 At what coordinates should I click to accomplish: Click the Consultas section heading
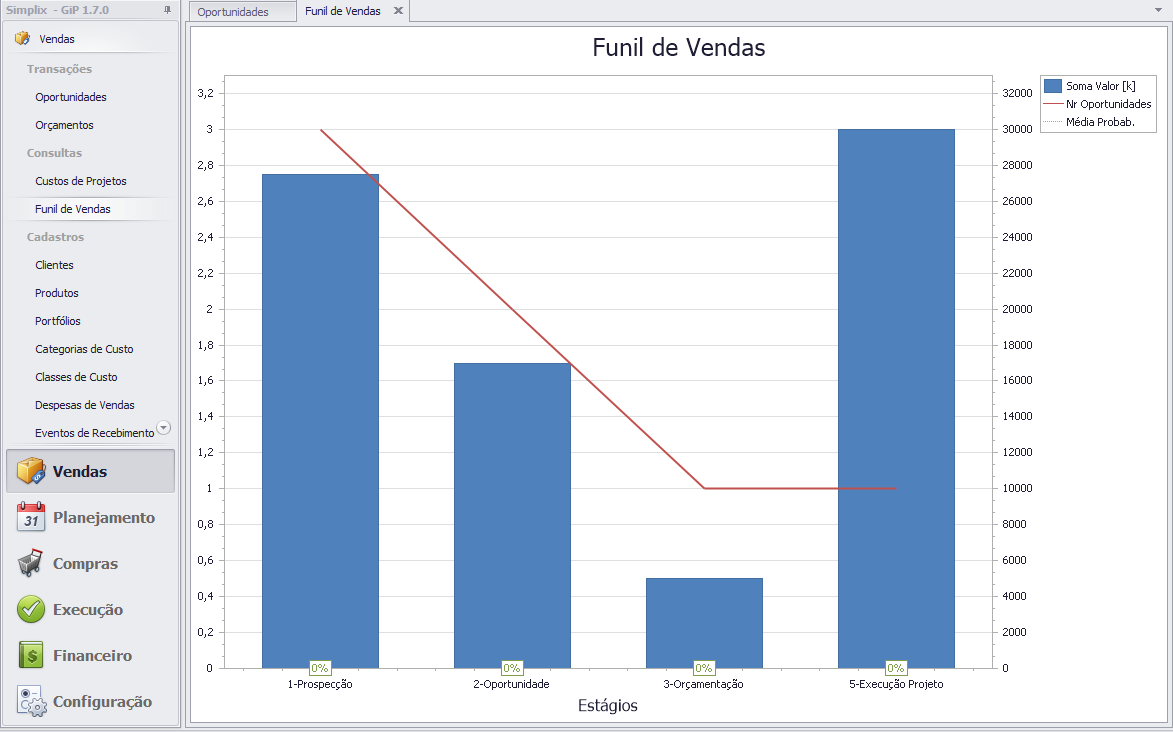coord(55,153)
